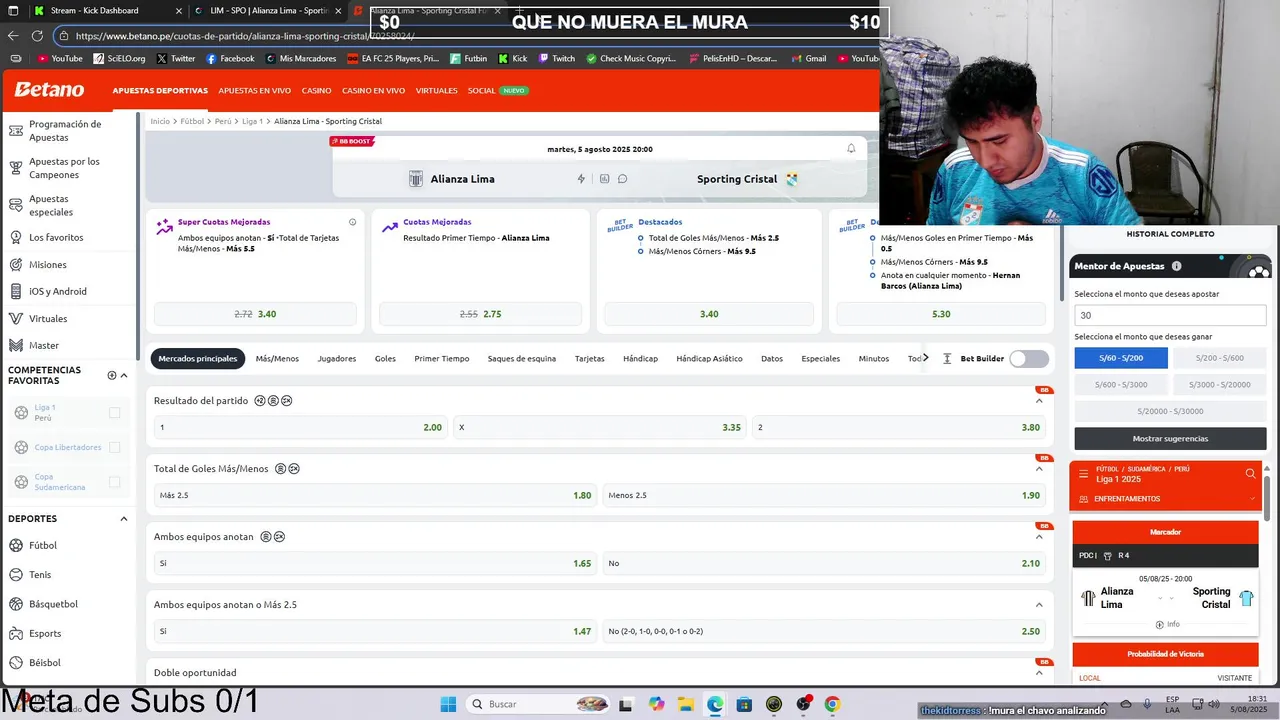Open File Explorer from the taskbar

(x=685, y=704)
